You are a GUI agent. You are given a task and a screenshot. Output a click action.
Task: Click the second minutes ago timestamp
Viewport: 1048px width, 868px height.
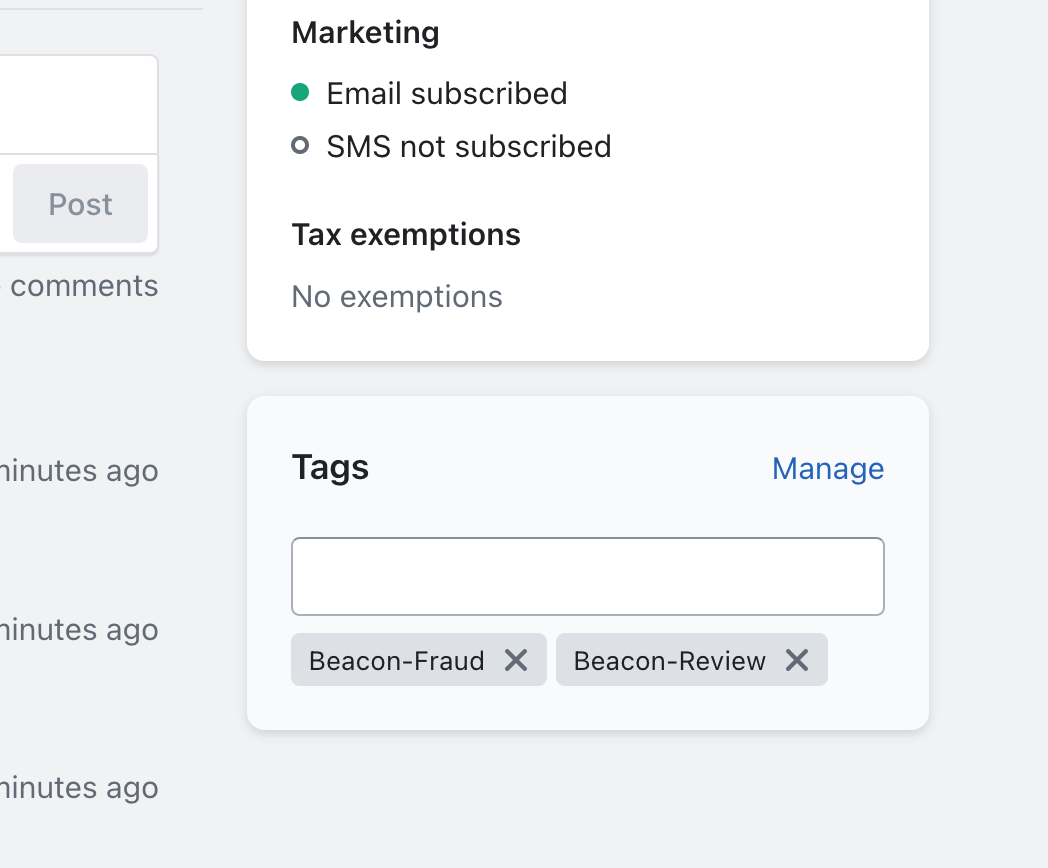pyautogui.click(x=79, y=630)
